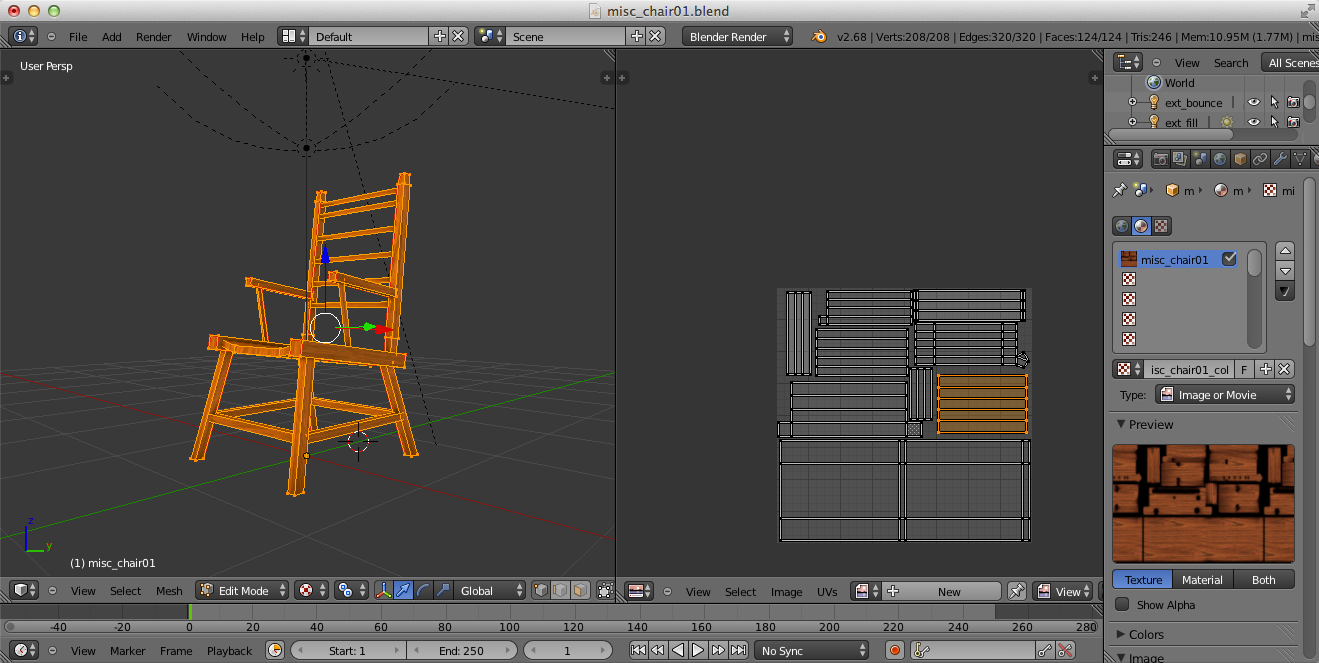
Task: Toggle timeline preview range clock
Action: [x=275, y=650]
